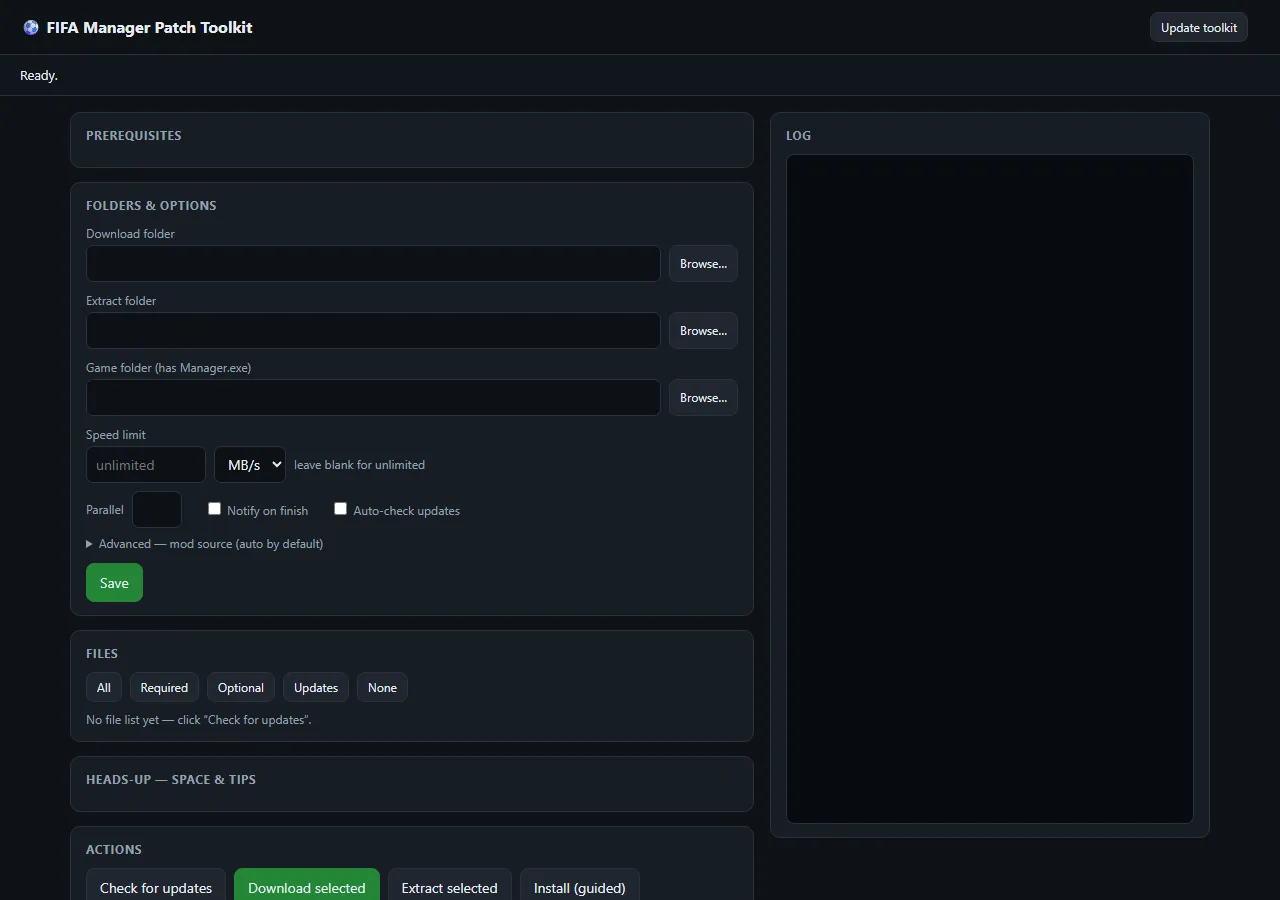The height and width of the screenshot is (900, 1280).
Task: Click the 'No file list yet' message
Action: click(199, 720)
